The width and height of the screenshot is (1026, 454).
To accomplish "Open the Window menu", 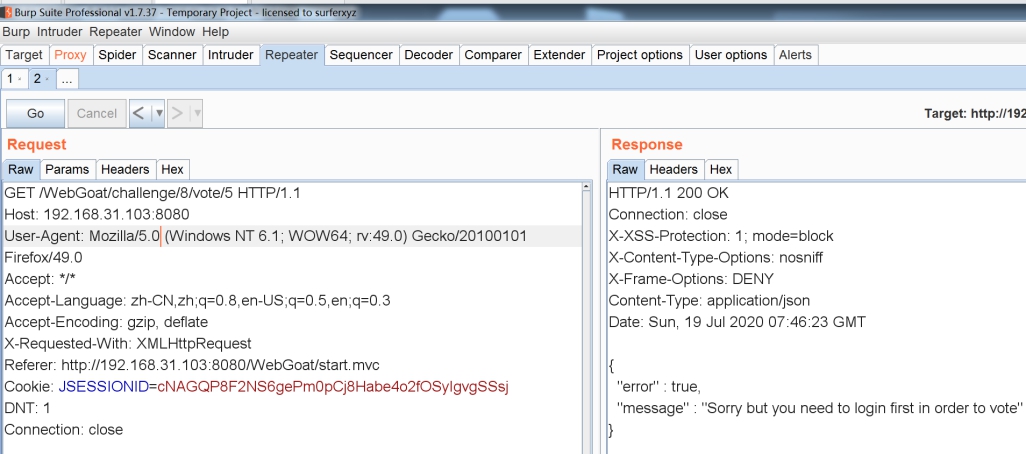I will 172,31.
